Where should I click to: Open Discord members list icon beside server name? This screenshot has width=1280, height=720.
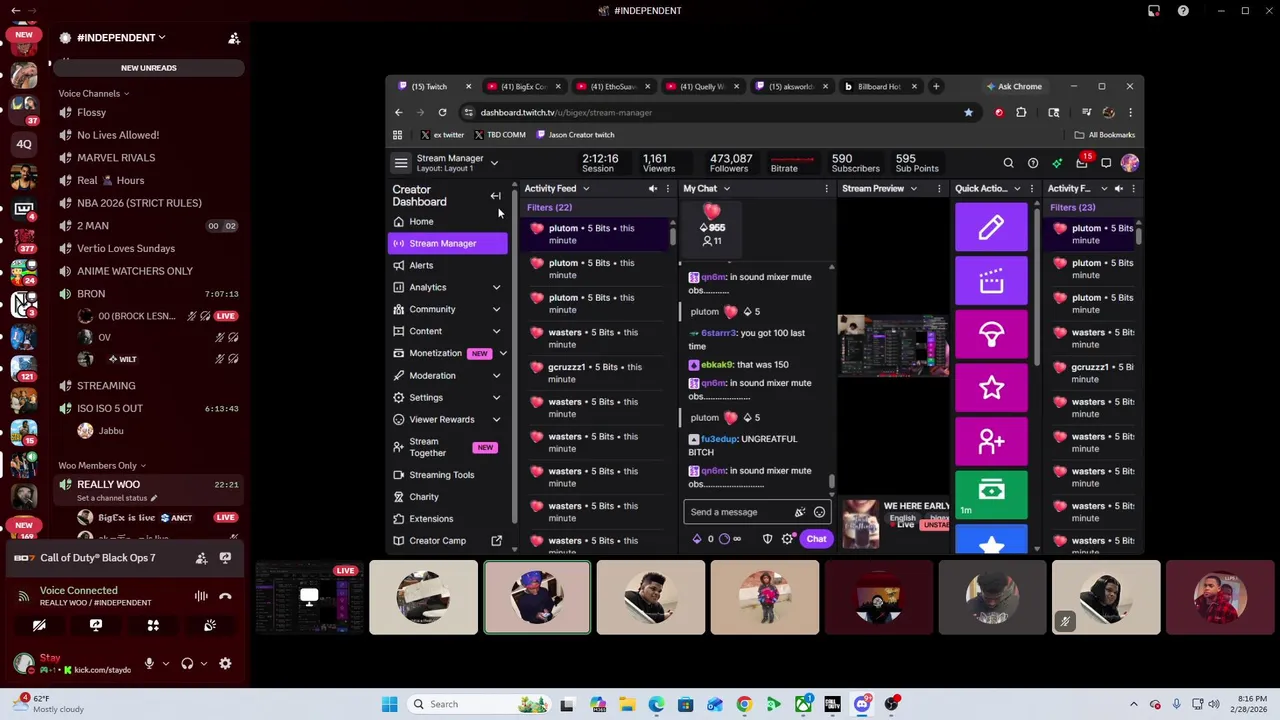point(234,38)
